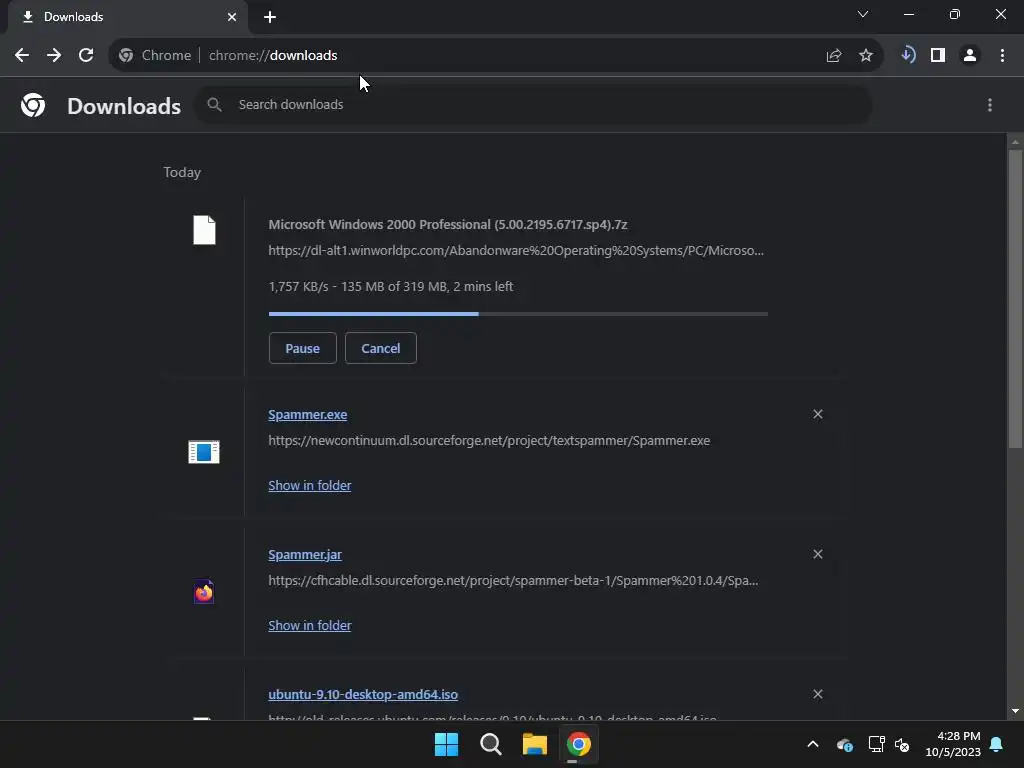The width and height of the screenshot is (1024, 768).
Task: Click the Windows 2000 Professional file name
Action: click(x=448, y=225)
